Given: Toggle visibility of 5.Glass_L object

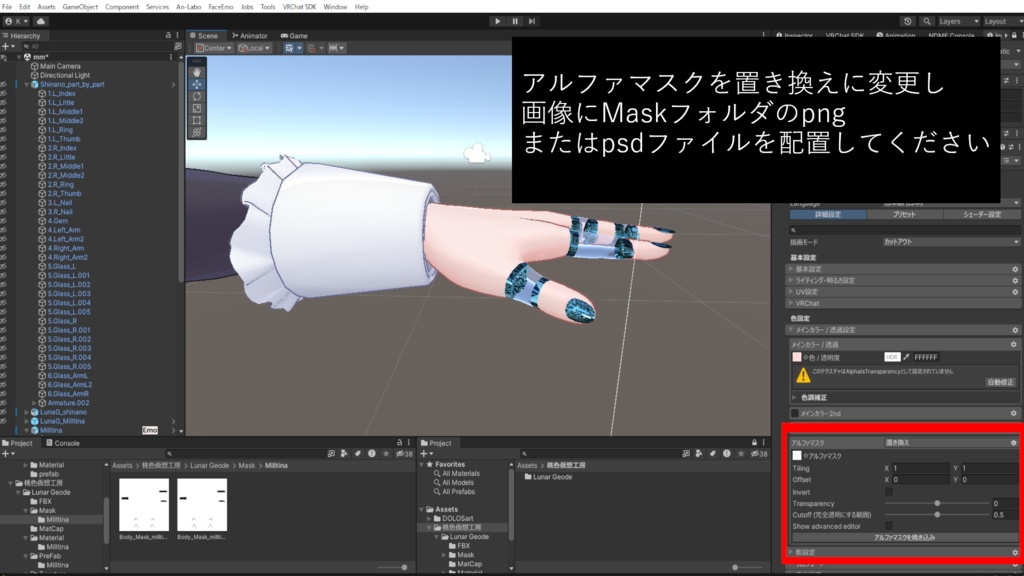Looking at the screenshot, I should tap(4, 266).
